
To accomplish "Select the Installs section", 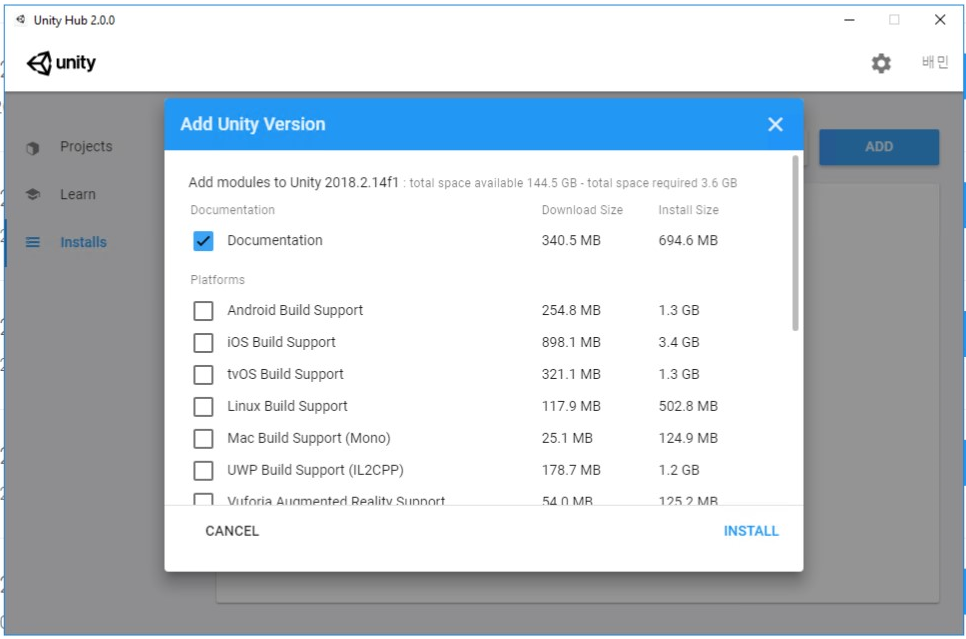I will click(x=83, y=242).
